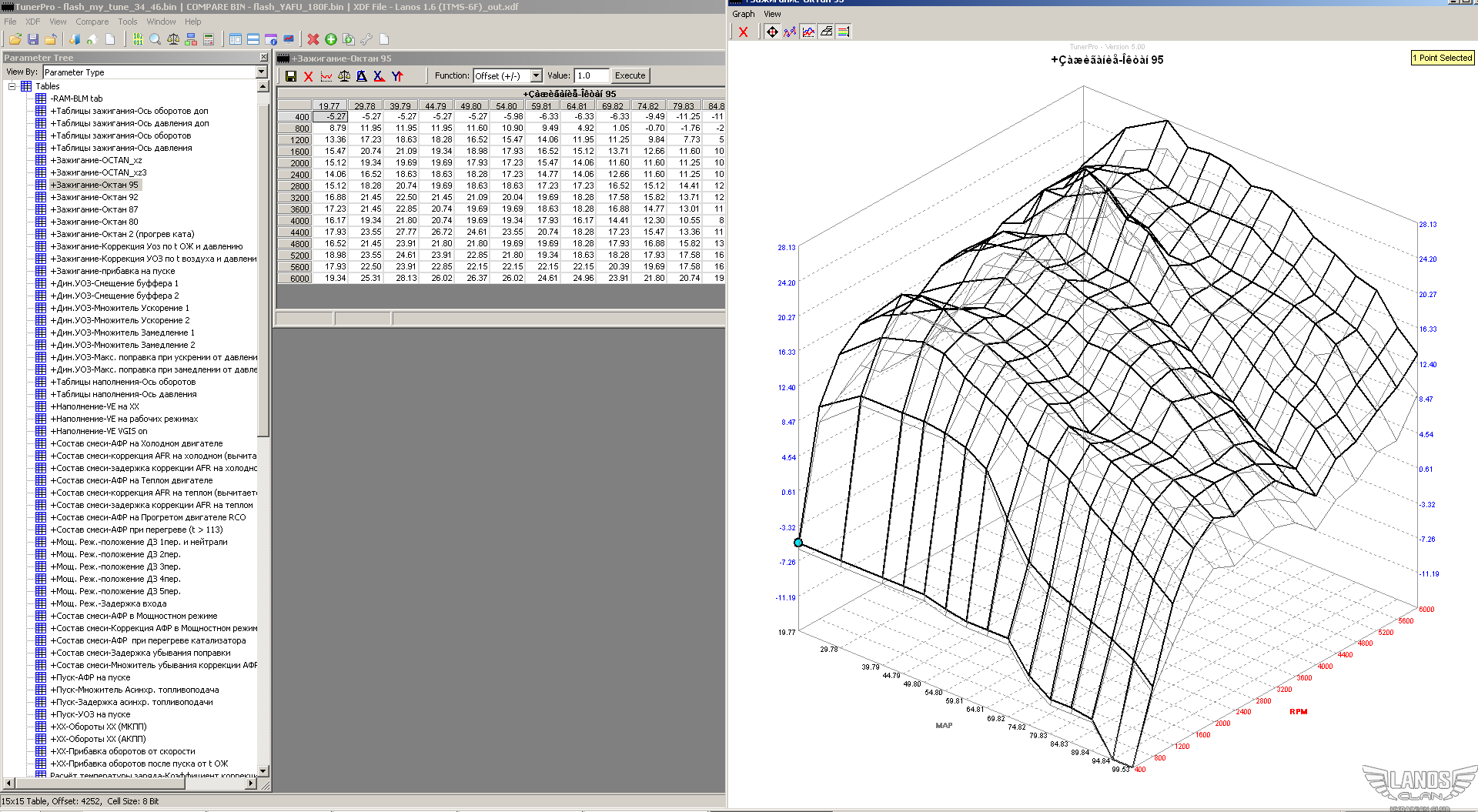Click the green plus add item icon
The height and width of the screenshot is (812, 1478).
(331, 39)
